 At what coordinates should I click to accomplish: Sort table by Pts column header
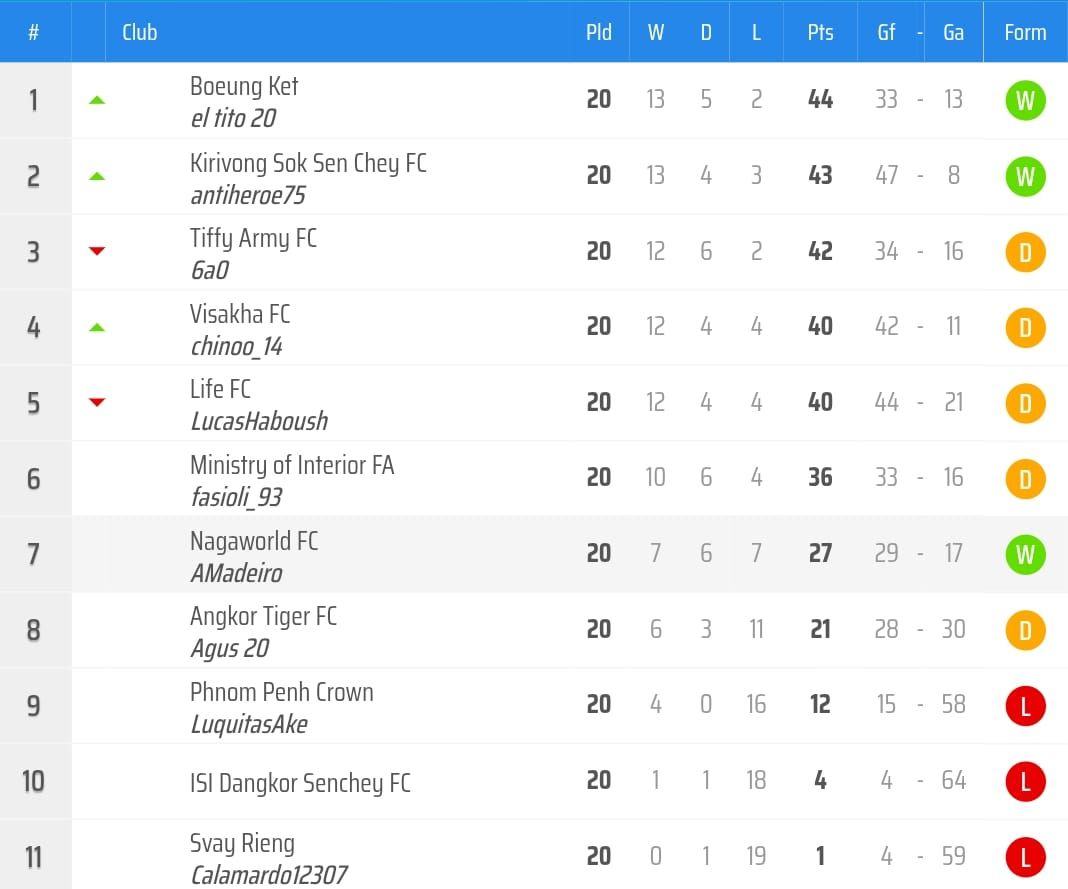[x=820, y=32]
